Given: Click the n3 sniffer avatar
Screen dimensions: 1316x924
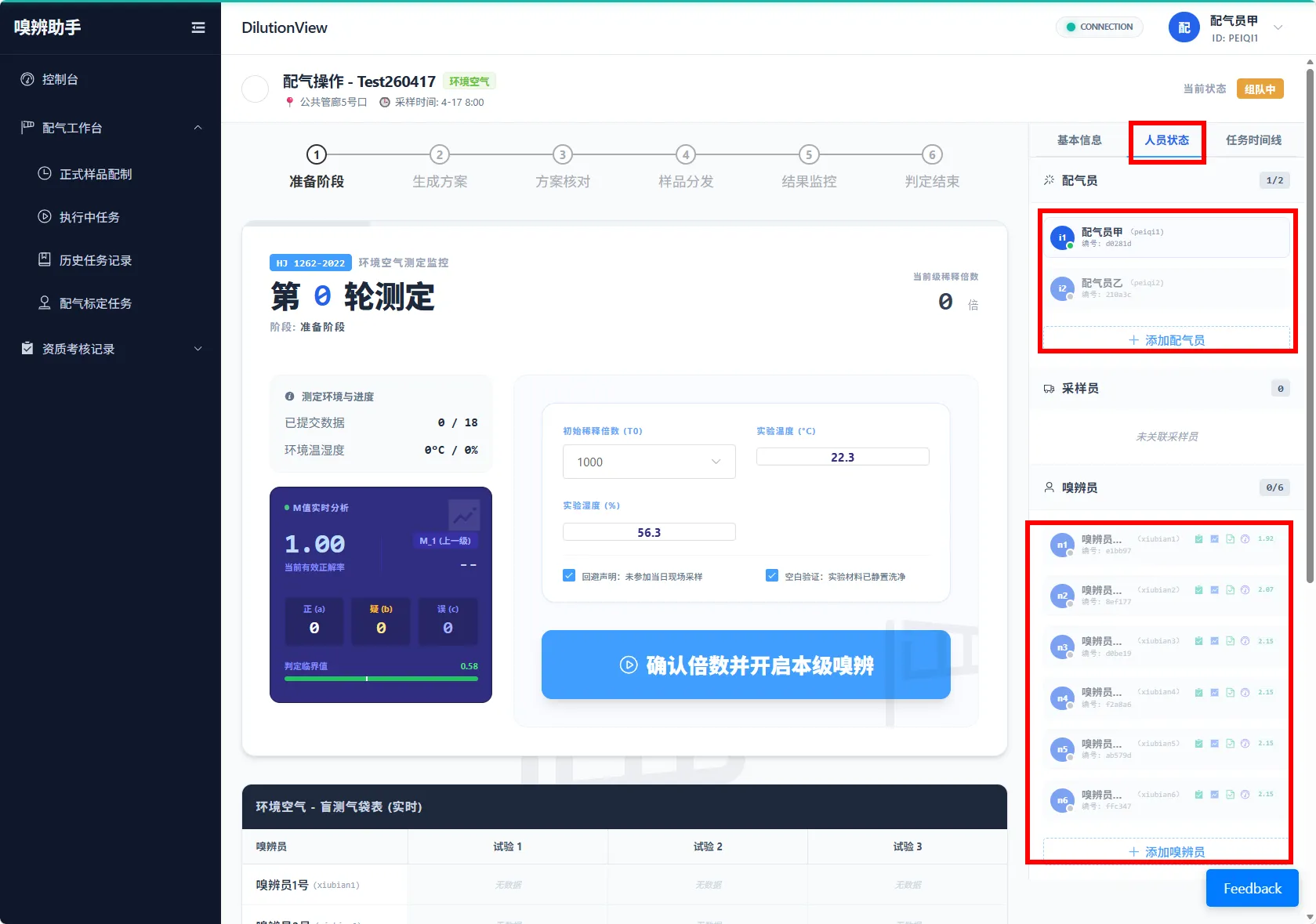Looking at the screenshot, I should pyautogui.click(x=1062, y=647).
